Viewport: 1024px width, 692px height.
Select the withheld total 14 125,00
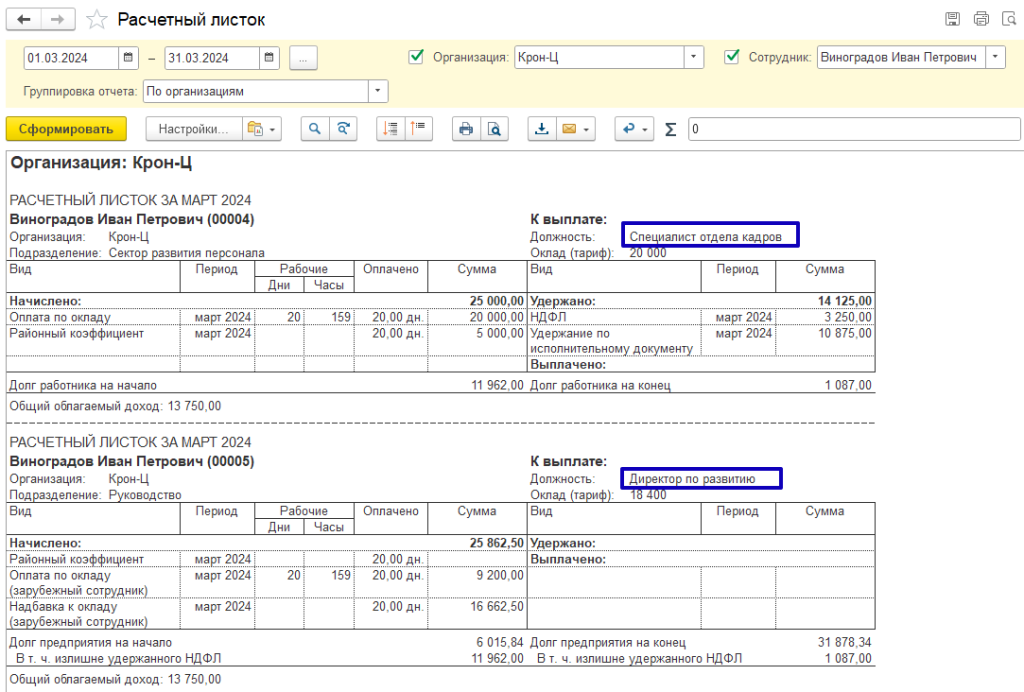click(844, 301)
